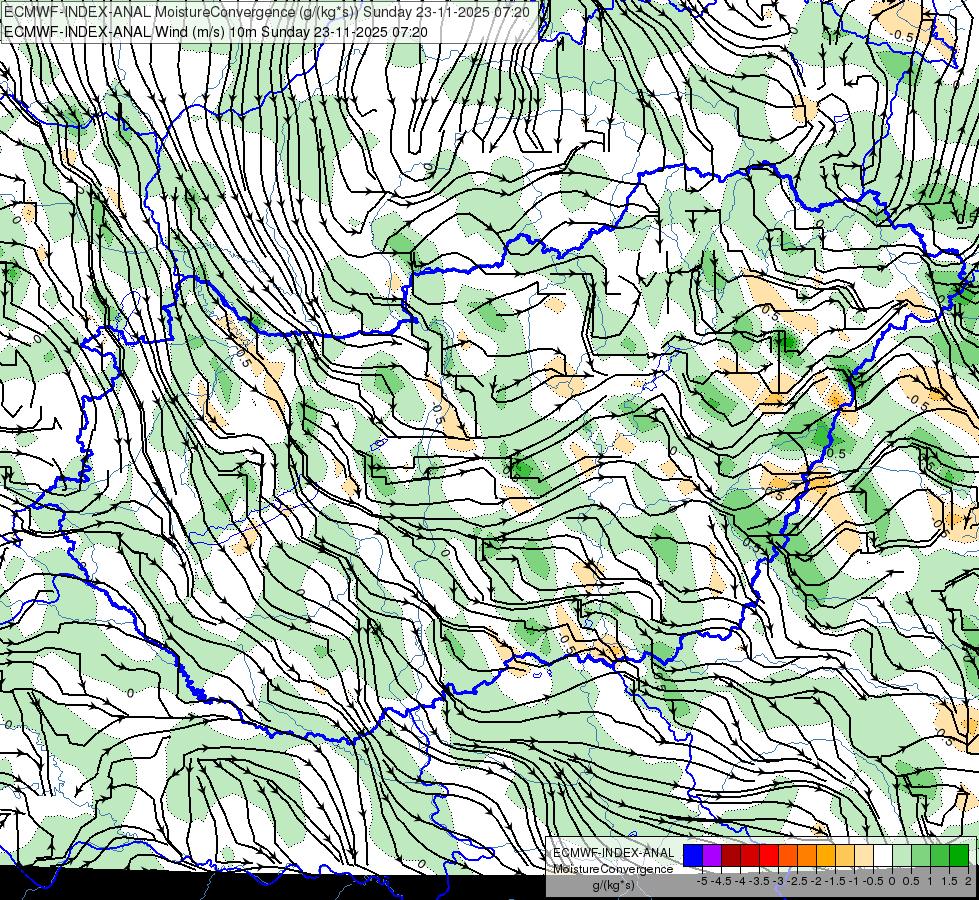This screenshot has height=900, width=979.
Task: Select the red legend swatch between -4 and -3.5
Action: 750,856
